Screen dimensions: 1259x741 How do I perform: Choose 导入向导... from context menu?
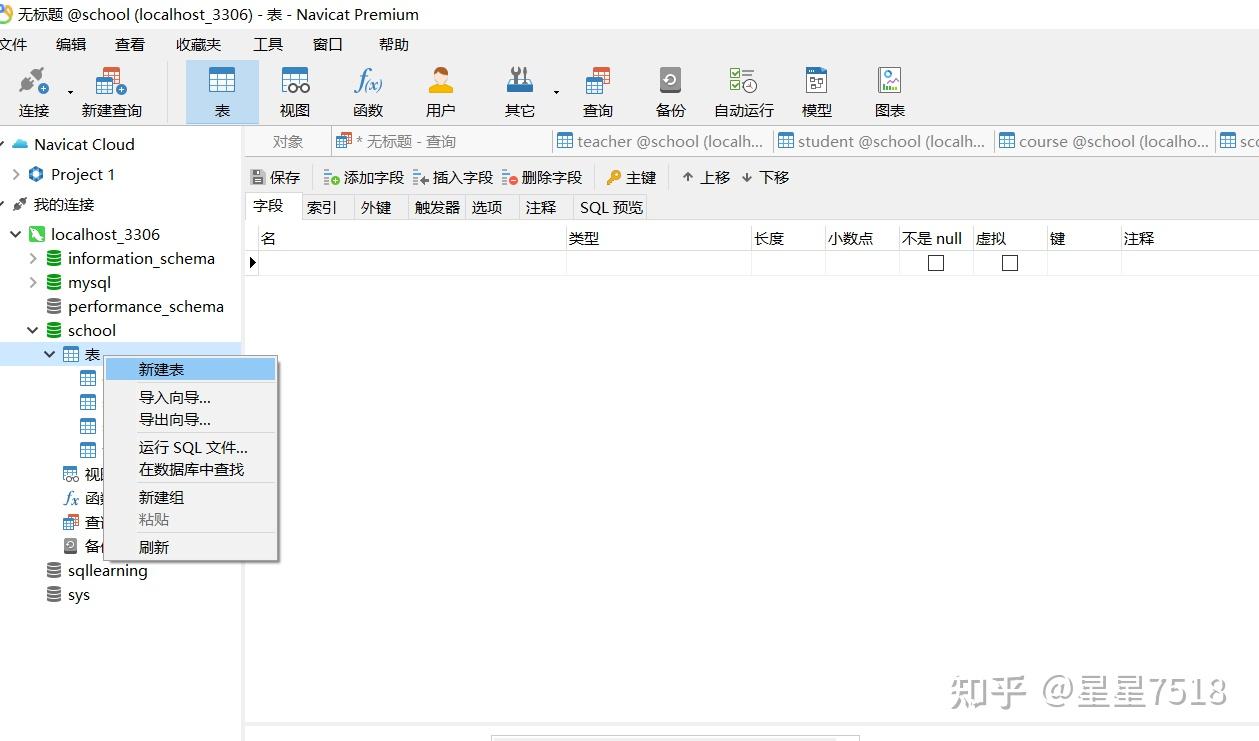[x=190, y=397]
